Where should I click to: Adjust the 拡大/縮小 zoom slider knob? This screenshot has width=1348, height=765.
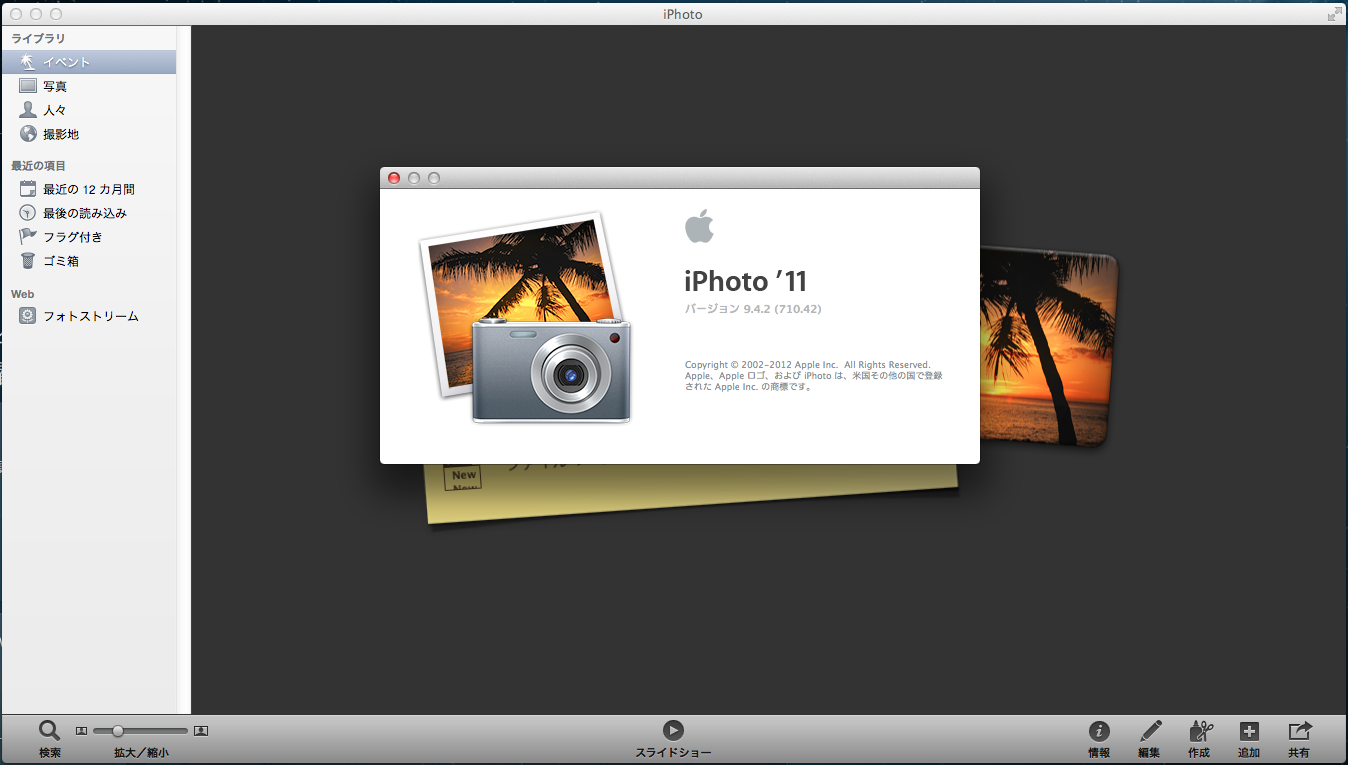118,731
